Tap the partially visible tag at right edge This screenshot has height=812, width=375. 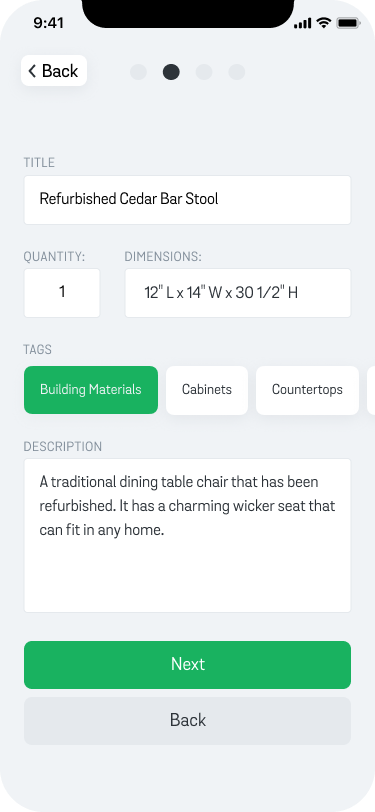[371, 390]
